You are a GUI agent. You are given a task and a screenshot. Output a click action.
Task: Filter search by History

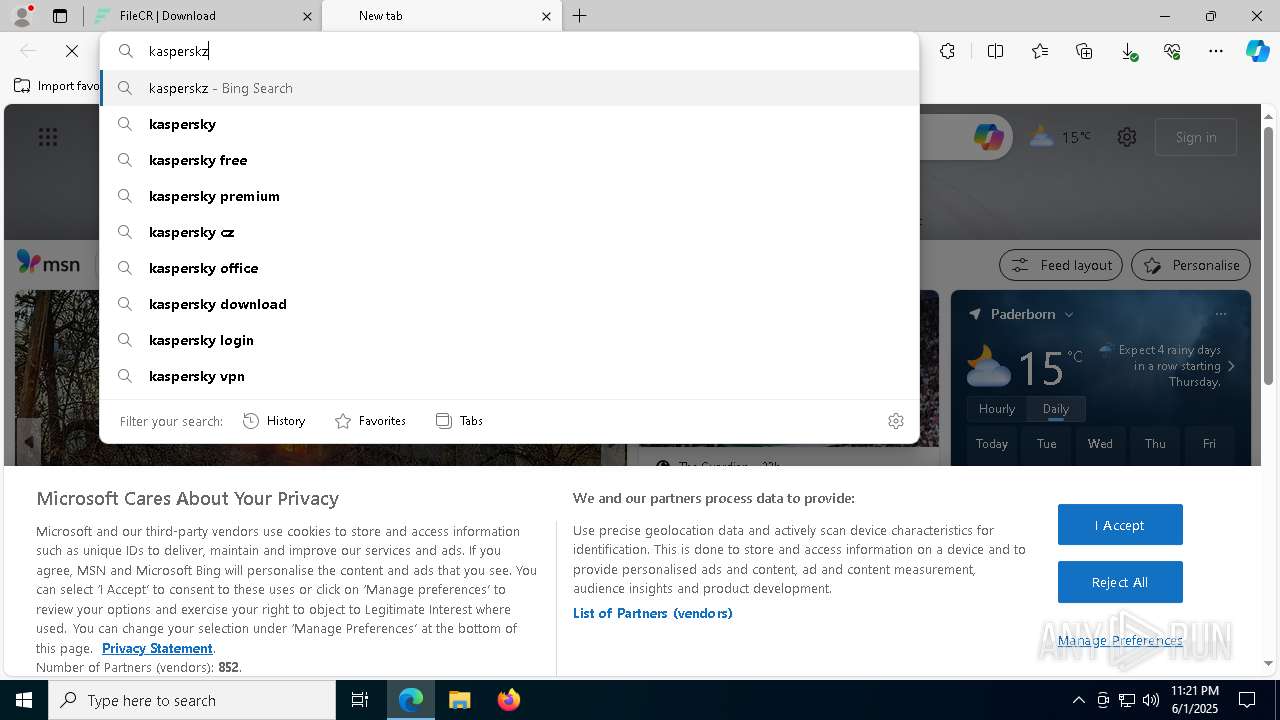tap(274, 421)
